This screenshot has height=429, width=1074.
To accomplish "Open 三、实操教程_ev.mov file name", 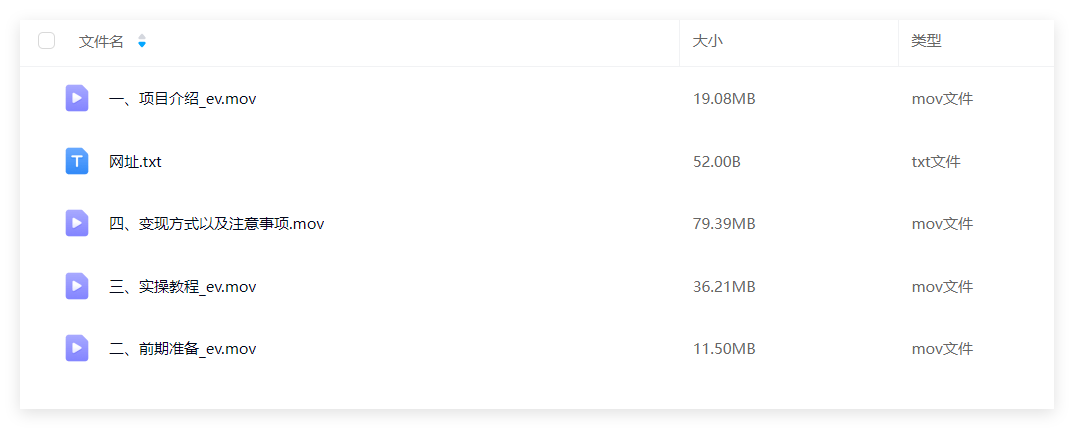I will [183, 286].
